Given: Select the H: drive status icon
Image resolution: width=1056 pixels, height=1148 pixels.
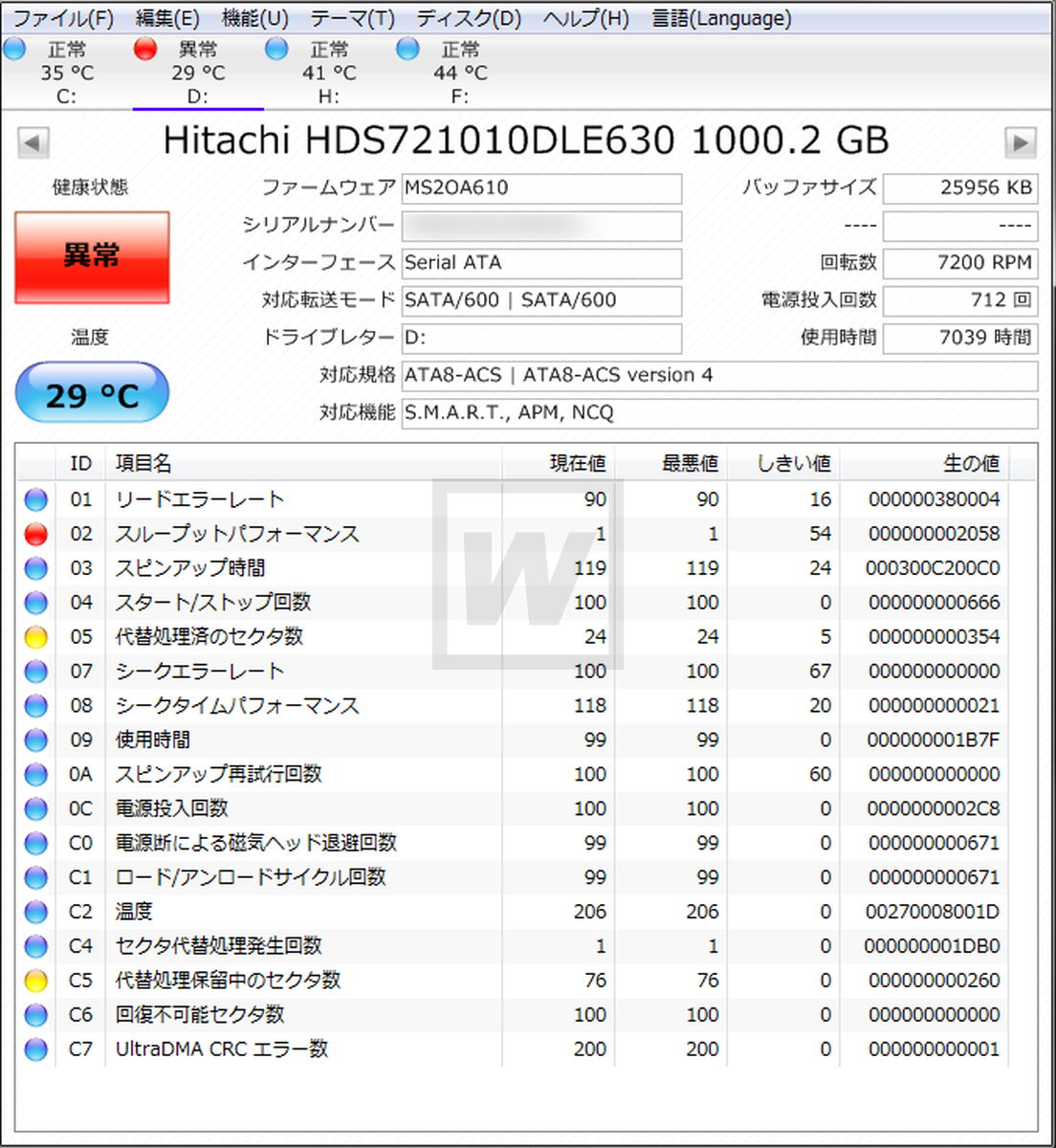Looking at the screenshot, I should [276, 49].
